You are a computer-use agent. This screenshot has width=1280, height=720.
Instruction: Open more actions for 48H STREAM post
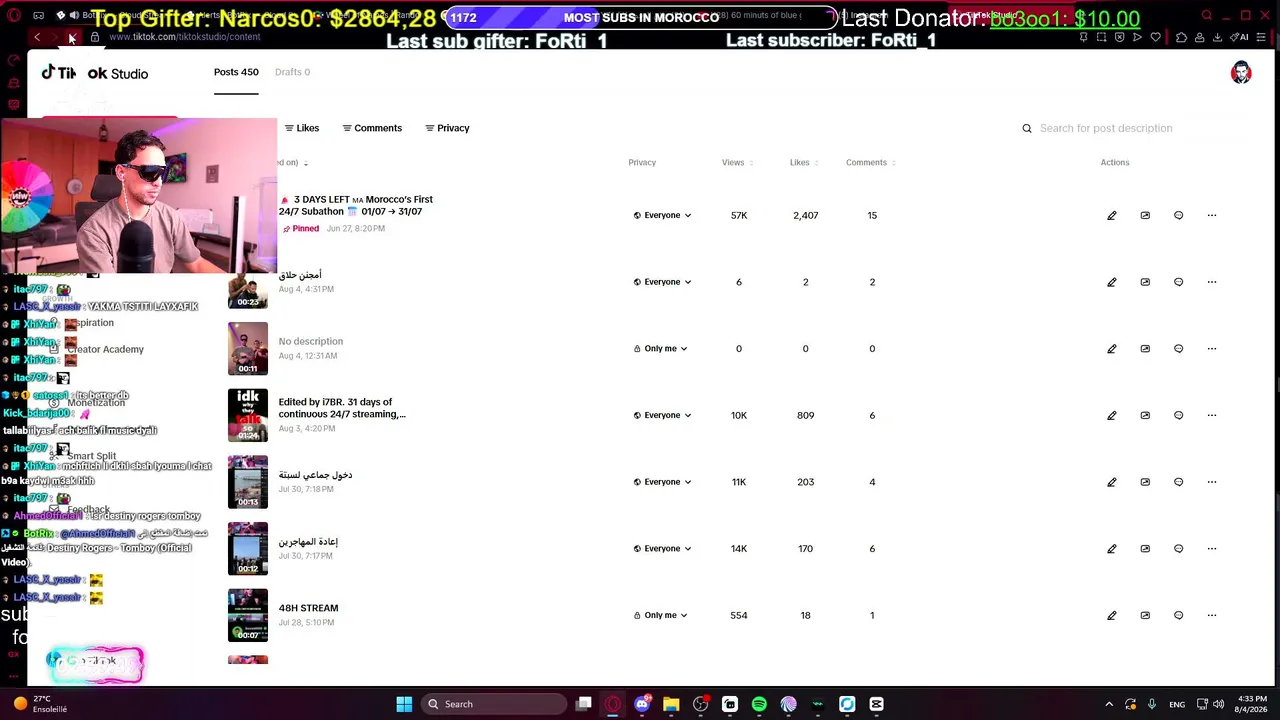pos(1212,615)
